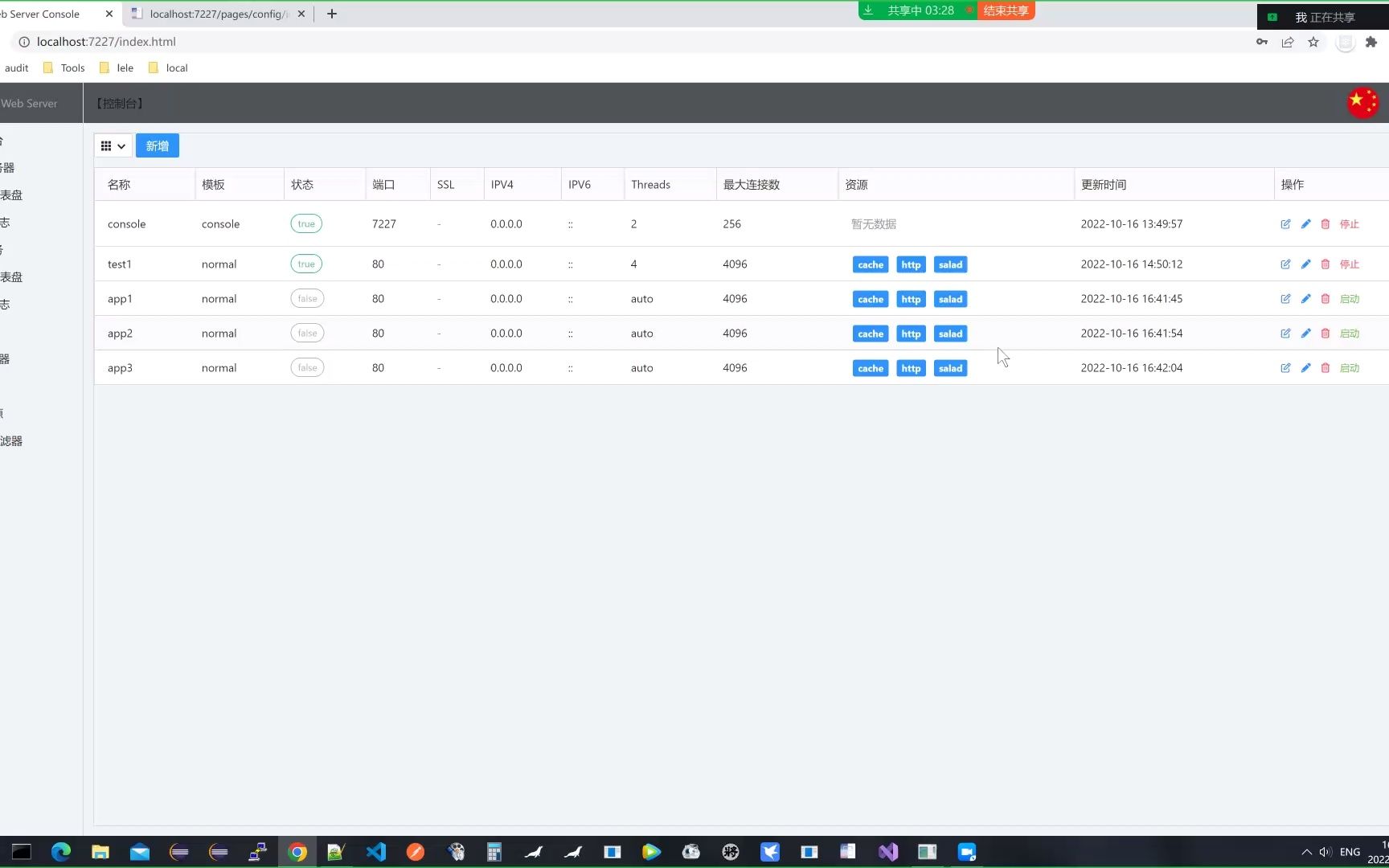Open the column display grid dropdown

pyautogui.click(x=113, y=146)
